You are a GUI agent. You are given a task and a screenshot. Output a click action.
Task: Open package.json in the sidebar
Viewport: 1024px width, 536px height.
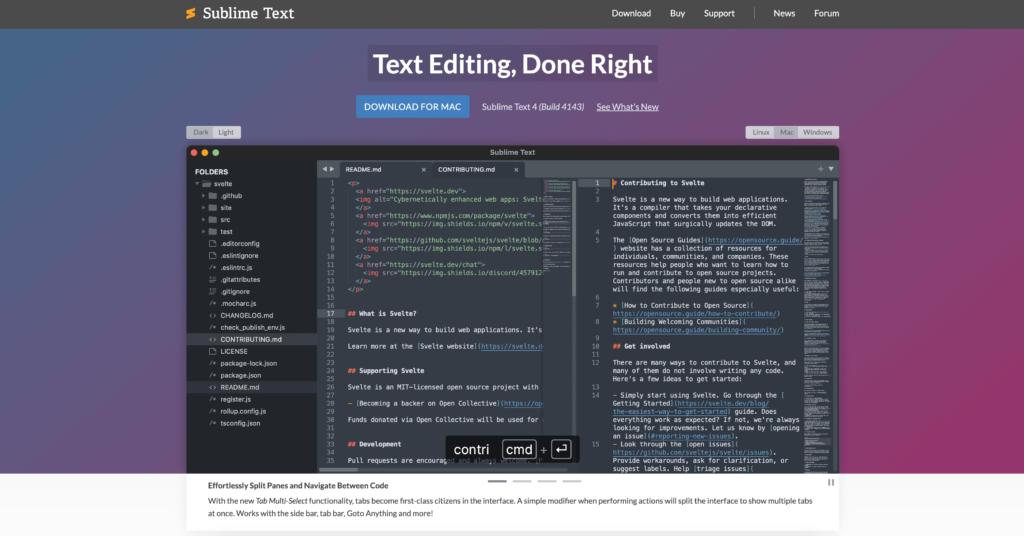[240, 375]
